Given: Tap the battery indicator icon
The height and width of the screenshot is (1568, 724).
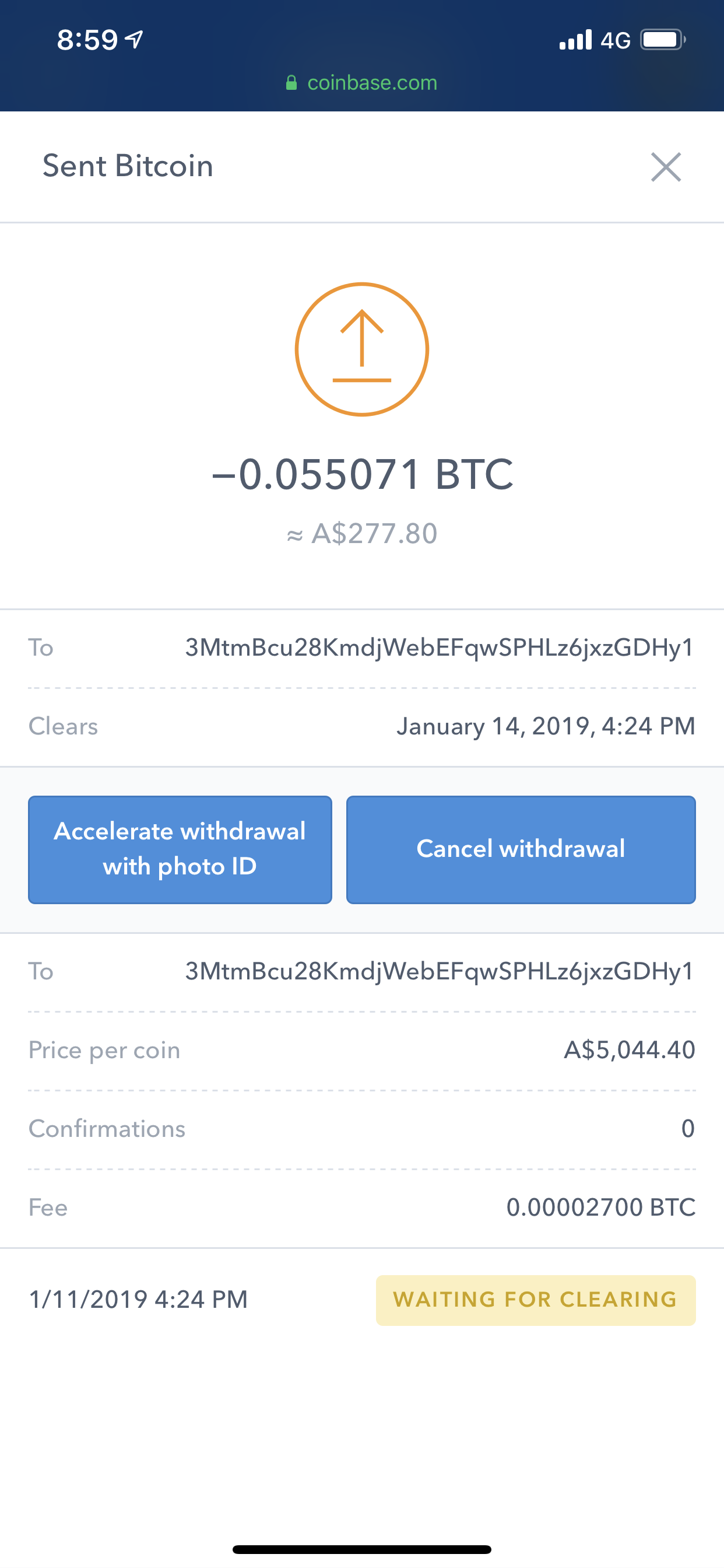Looking at the screenshot, I should pos(663,40).
